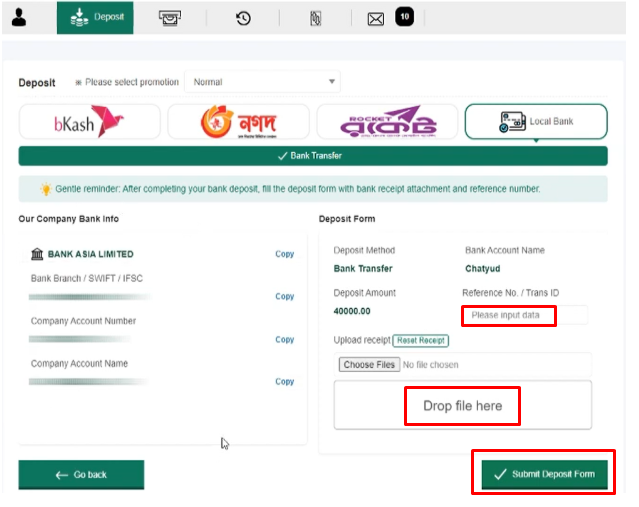Select the Rocket payment method
The height and width of the screenshot is (507, 639).
pyautogui.click(x=387, y=121)
